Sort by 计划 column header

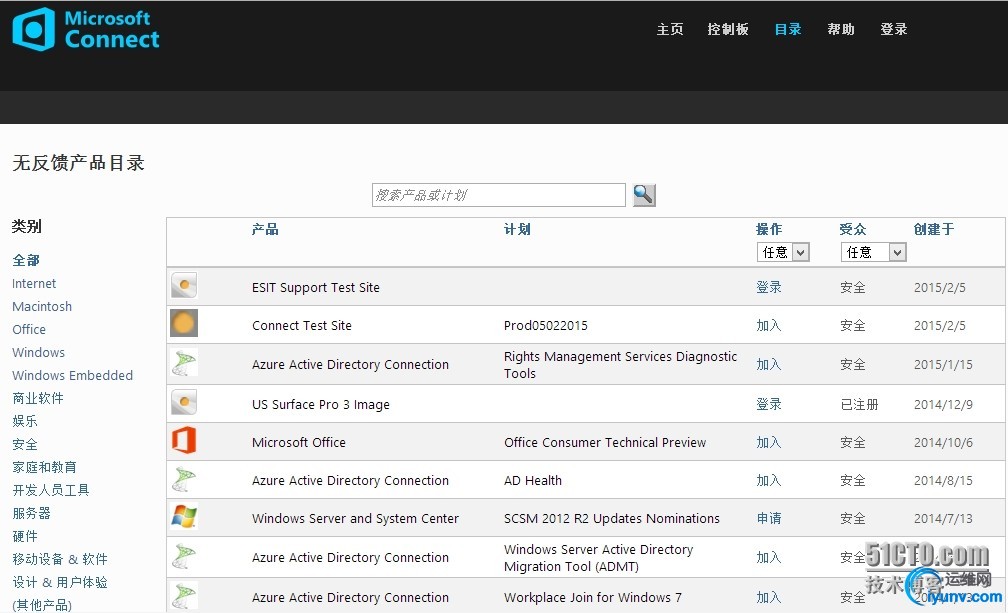pos(517,229)
